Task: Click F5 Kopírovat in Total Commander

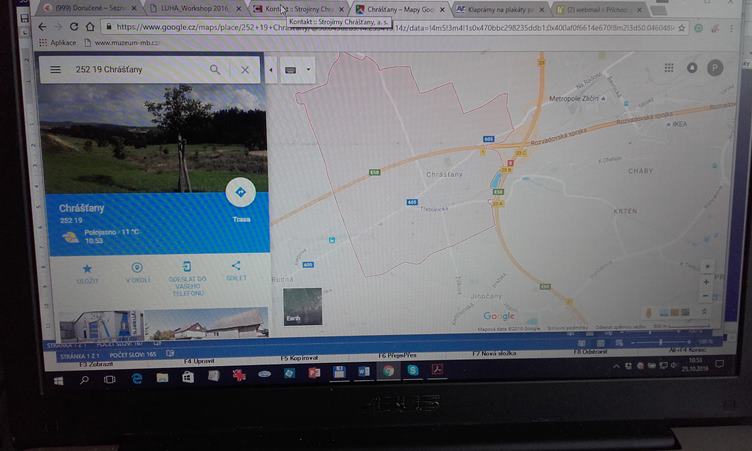Action: (x=299, y=358)
